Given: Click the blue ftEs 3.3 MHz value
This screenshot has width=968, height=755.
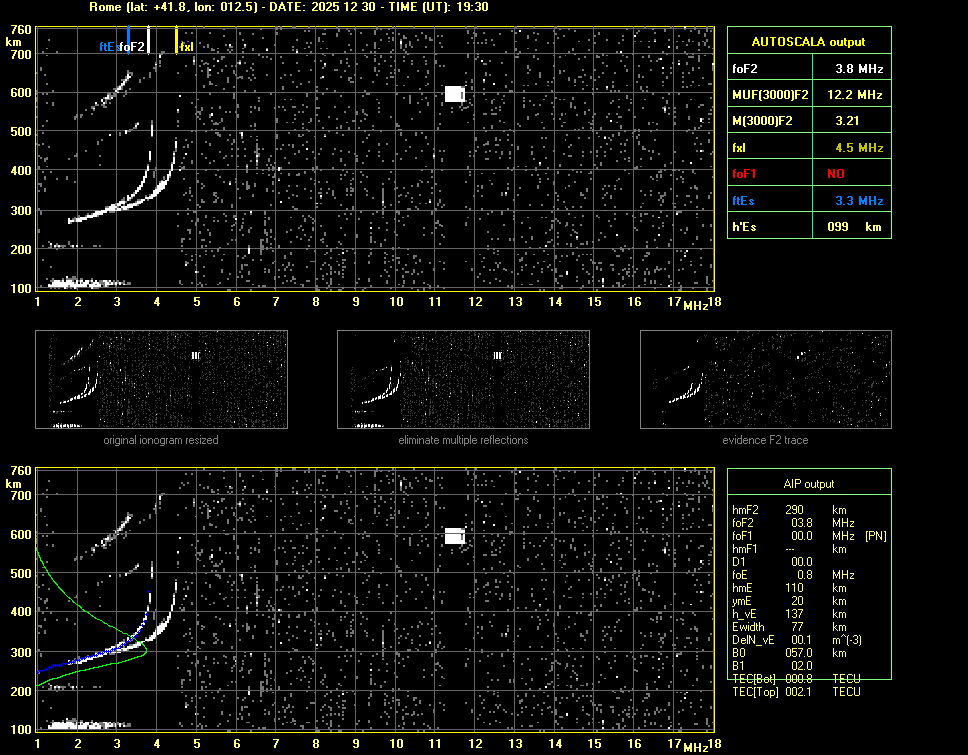Looking at the screenshot, I should click(859, 201).
